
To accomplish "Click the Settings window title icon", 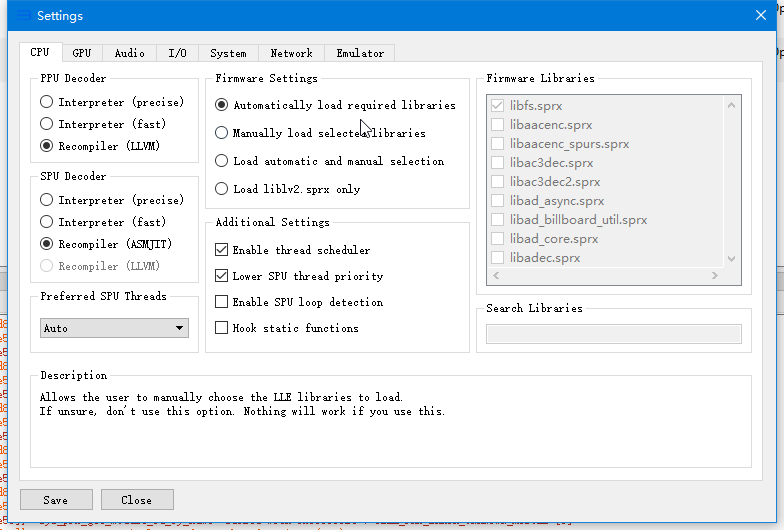I will pyautogui.click(x=24, y=16).
